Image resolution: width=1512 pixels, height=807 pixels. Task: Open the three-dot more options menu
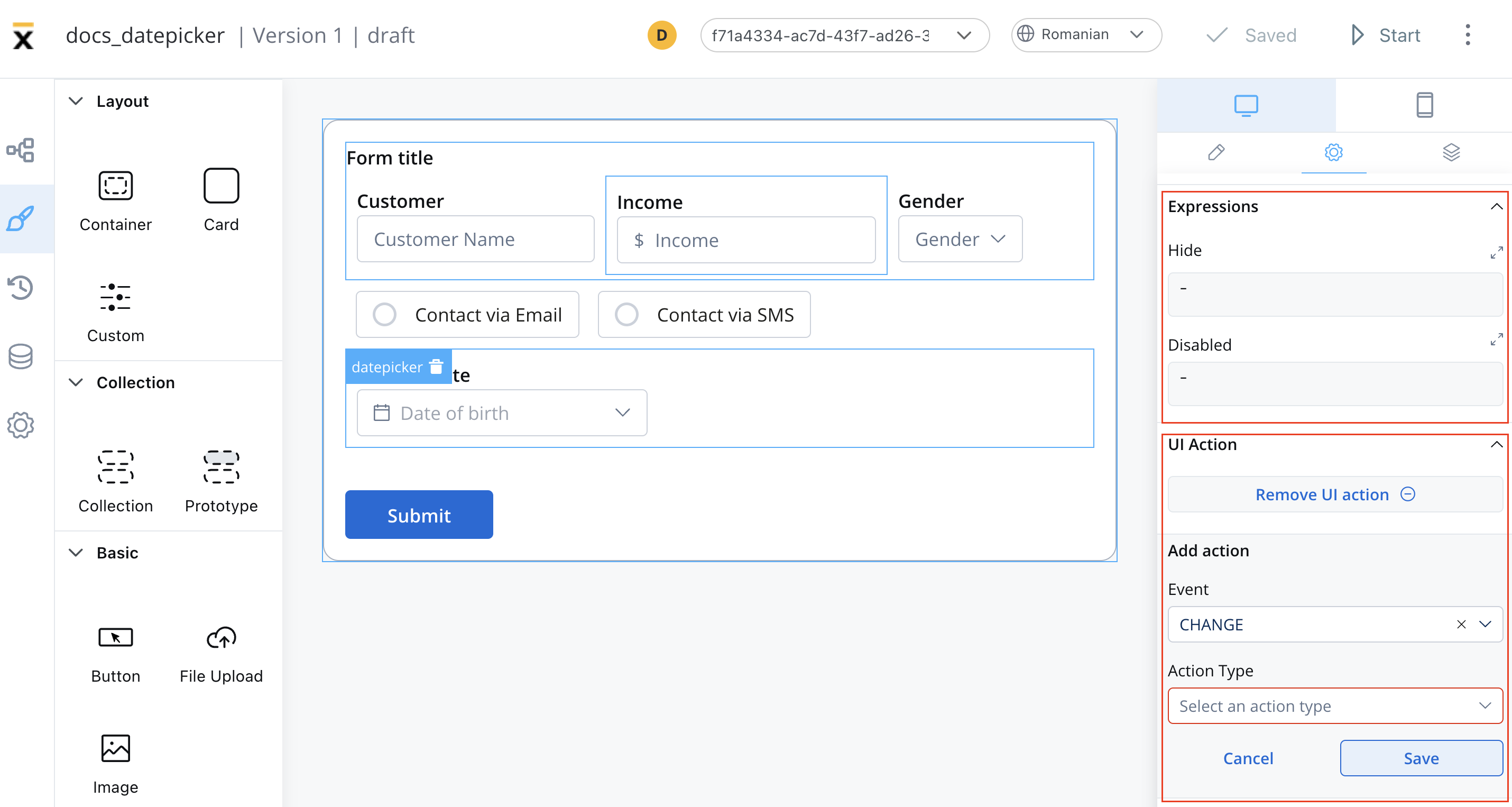pos(1468,35)
